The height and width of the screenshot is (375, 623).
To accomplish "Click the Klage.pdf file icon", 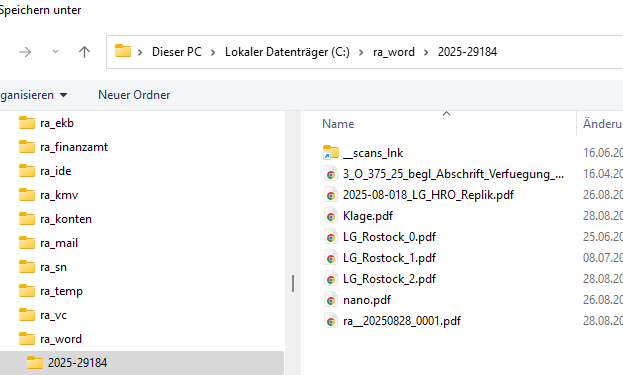I will pos(331,216).
